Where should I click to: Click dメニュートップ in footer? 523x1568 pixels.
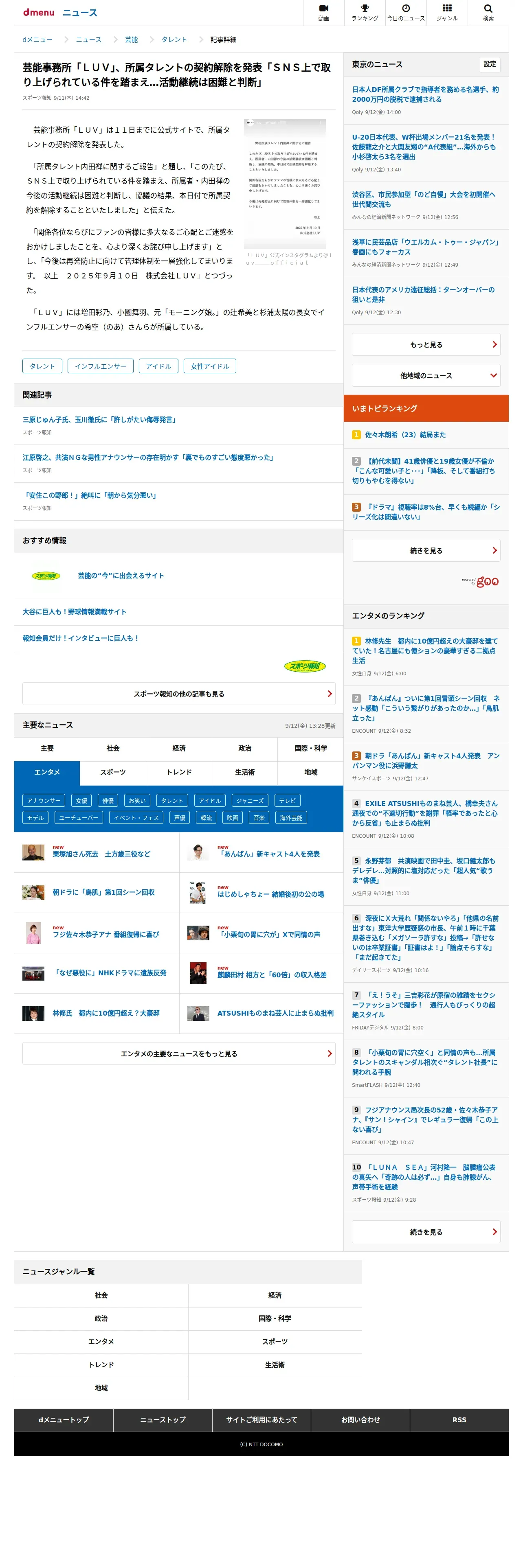click(63, 1419)
